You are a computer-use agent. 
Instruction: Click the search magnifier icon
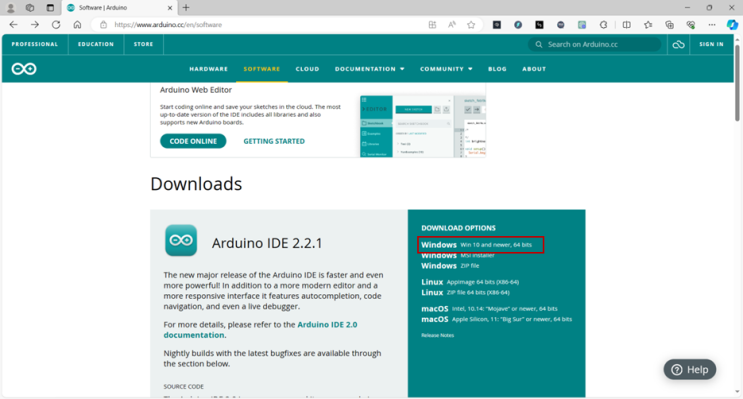click(x=539, y=45)
